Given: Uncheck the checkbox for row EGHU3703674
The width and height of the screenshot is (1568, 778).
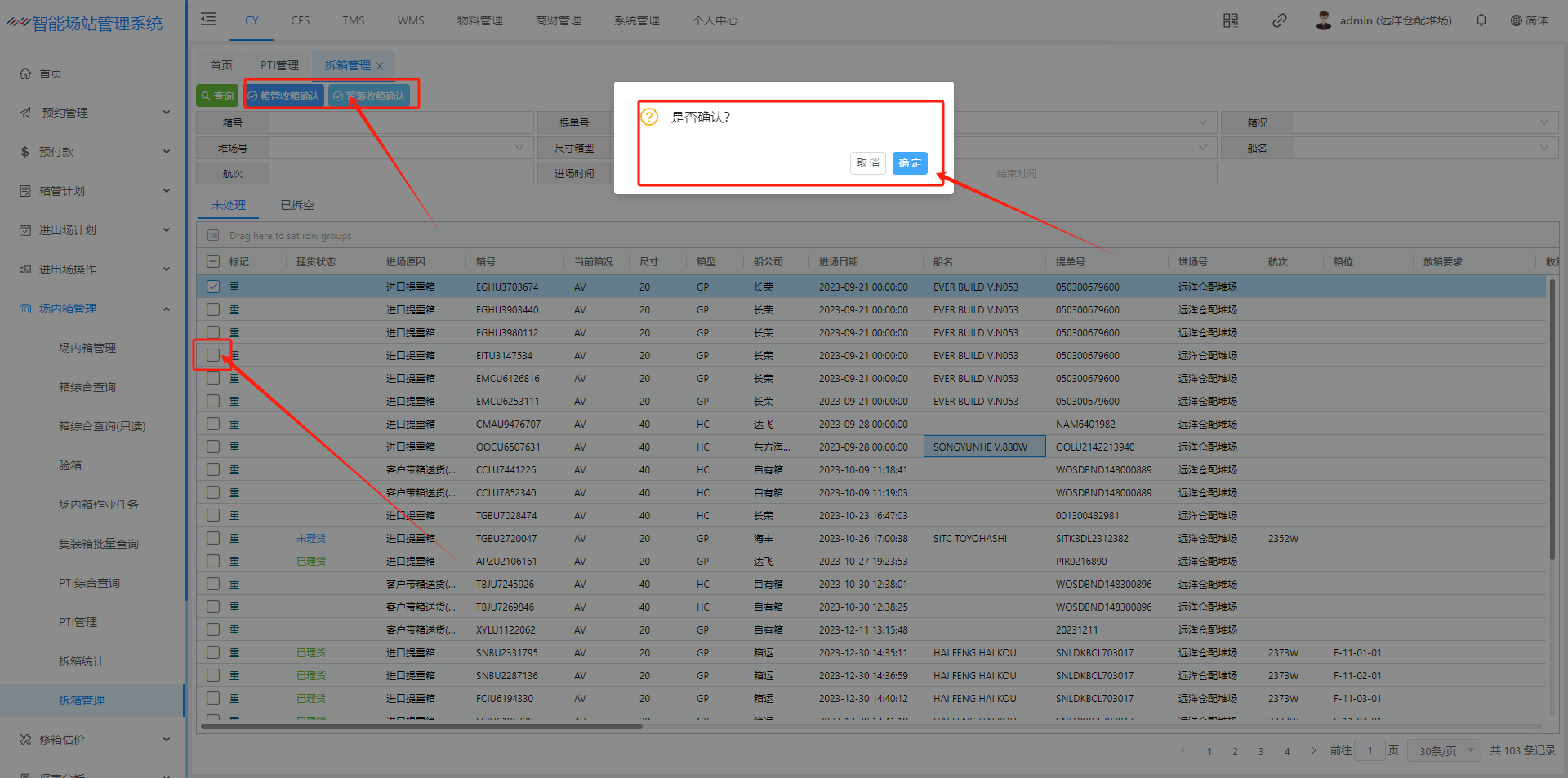Looking at the screenshot, I should pos(213,287).
